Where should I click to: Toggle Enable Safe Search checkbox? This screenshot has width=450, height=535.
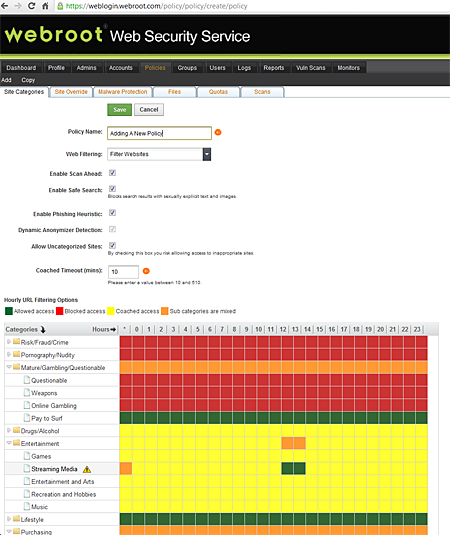(112, 189)
